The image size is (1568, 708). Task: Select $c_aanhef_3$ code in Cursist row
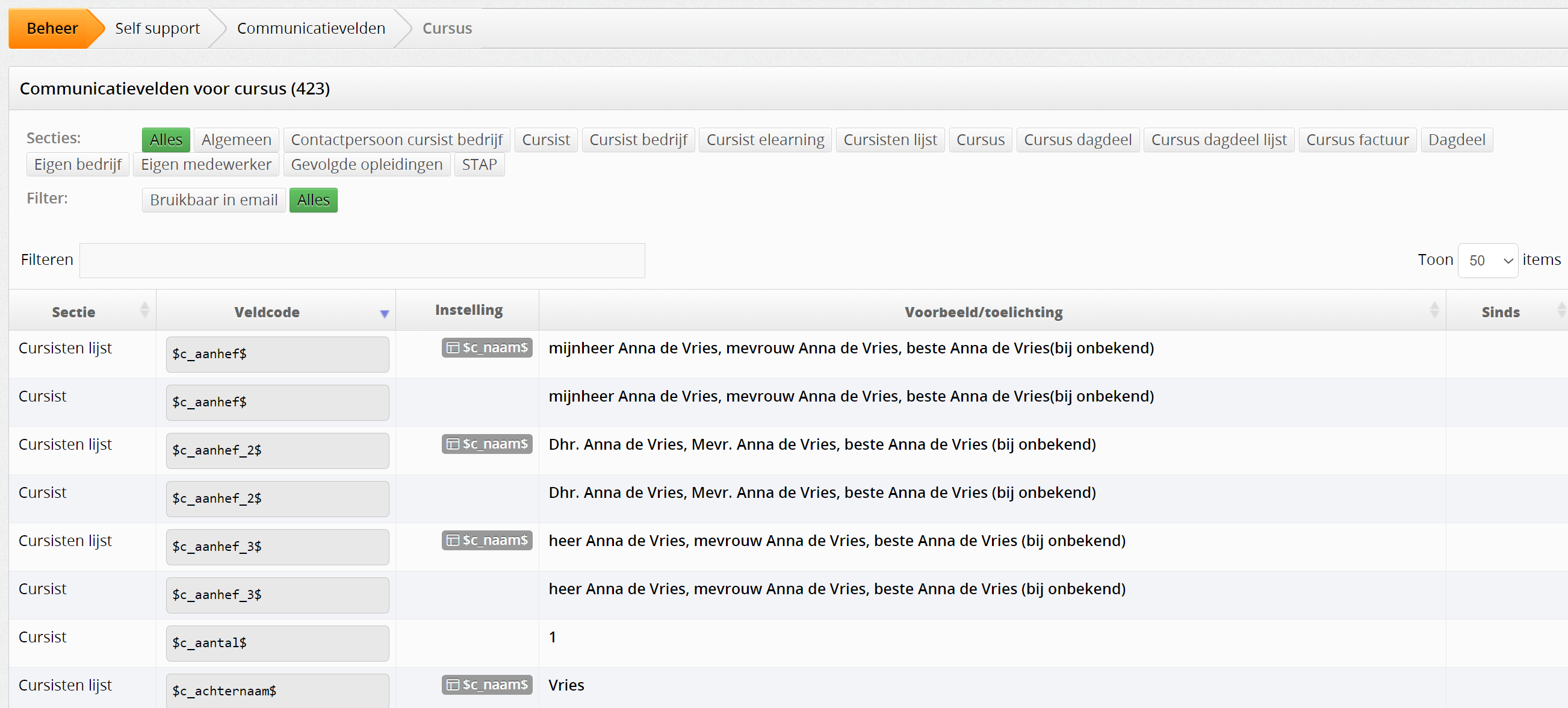277,595
